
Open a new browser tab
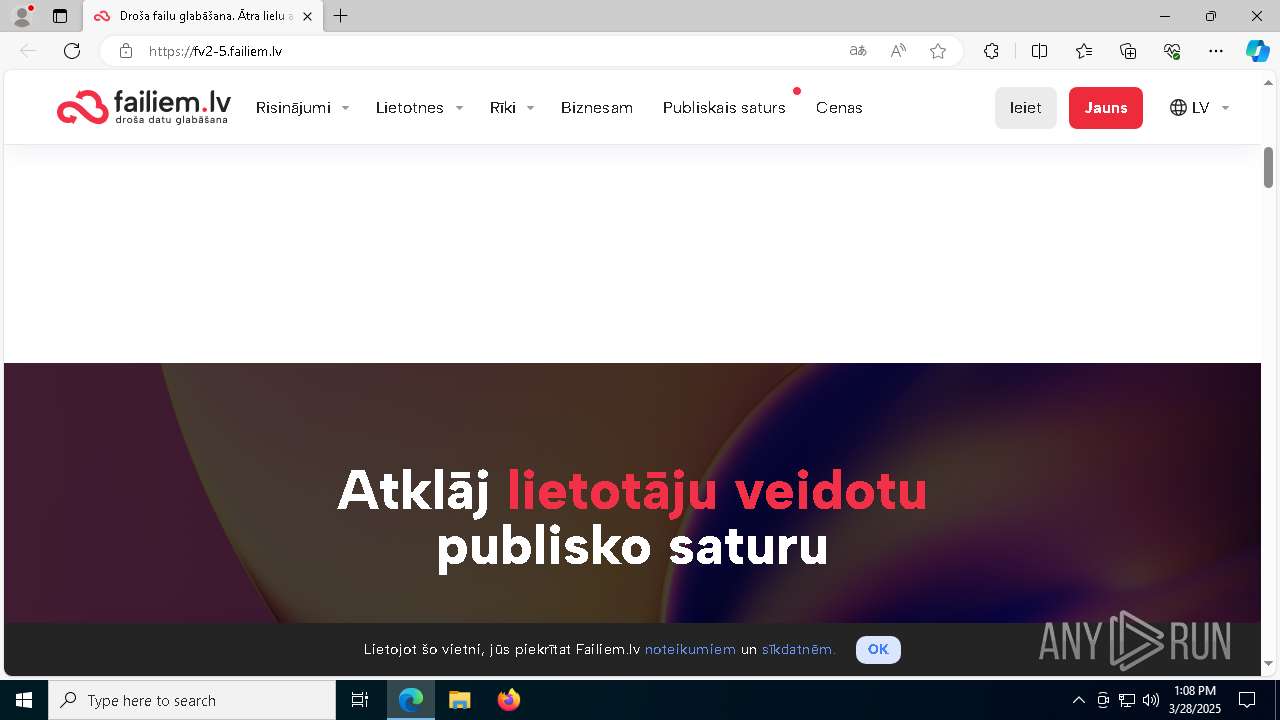(x=341, y=16)
